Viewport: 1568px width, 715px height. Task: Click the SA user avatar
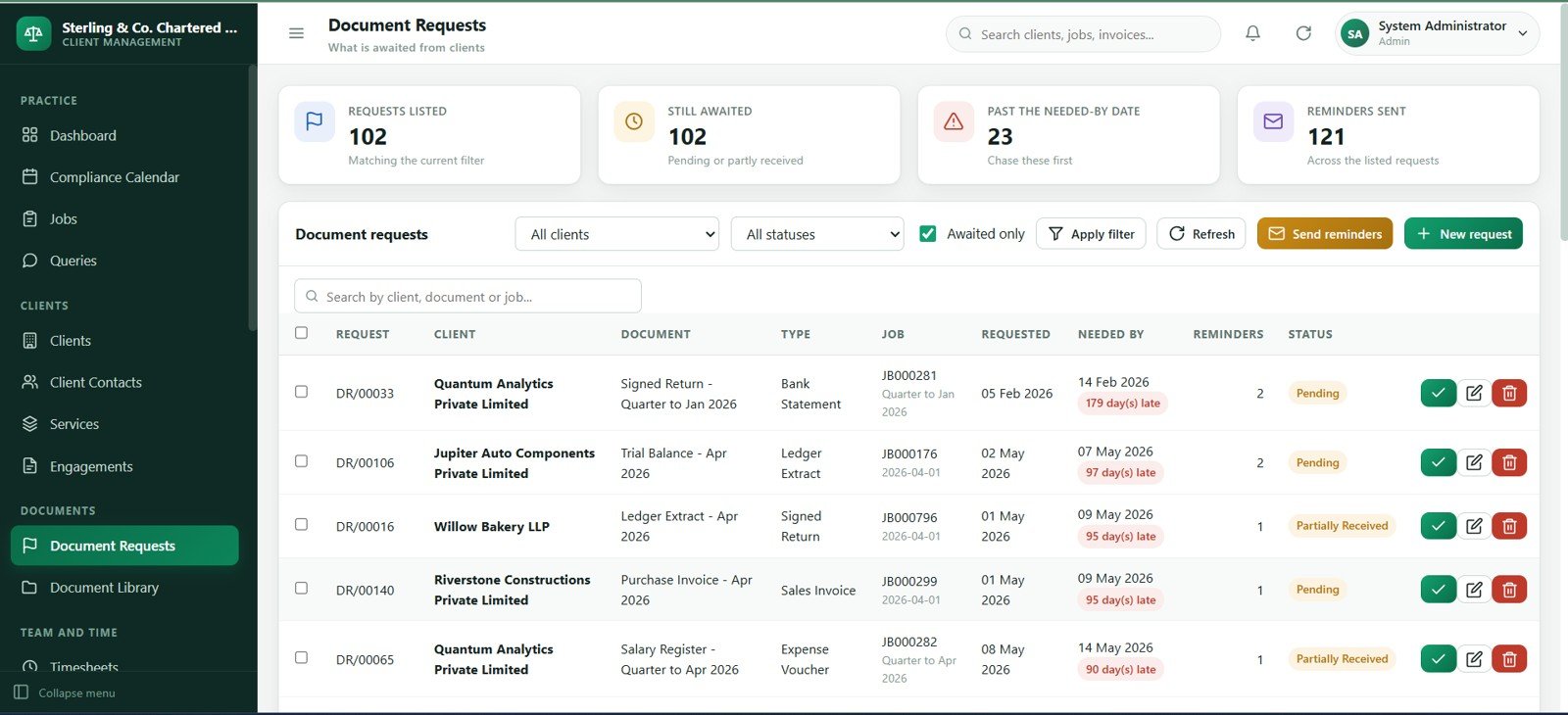point(1354,33)
